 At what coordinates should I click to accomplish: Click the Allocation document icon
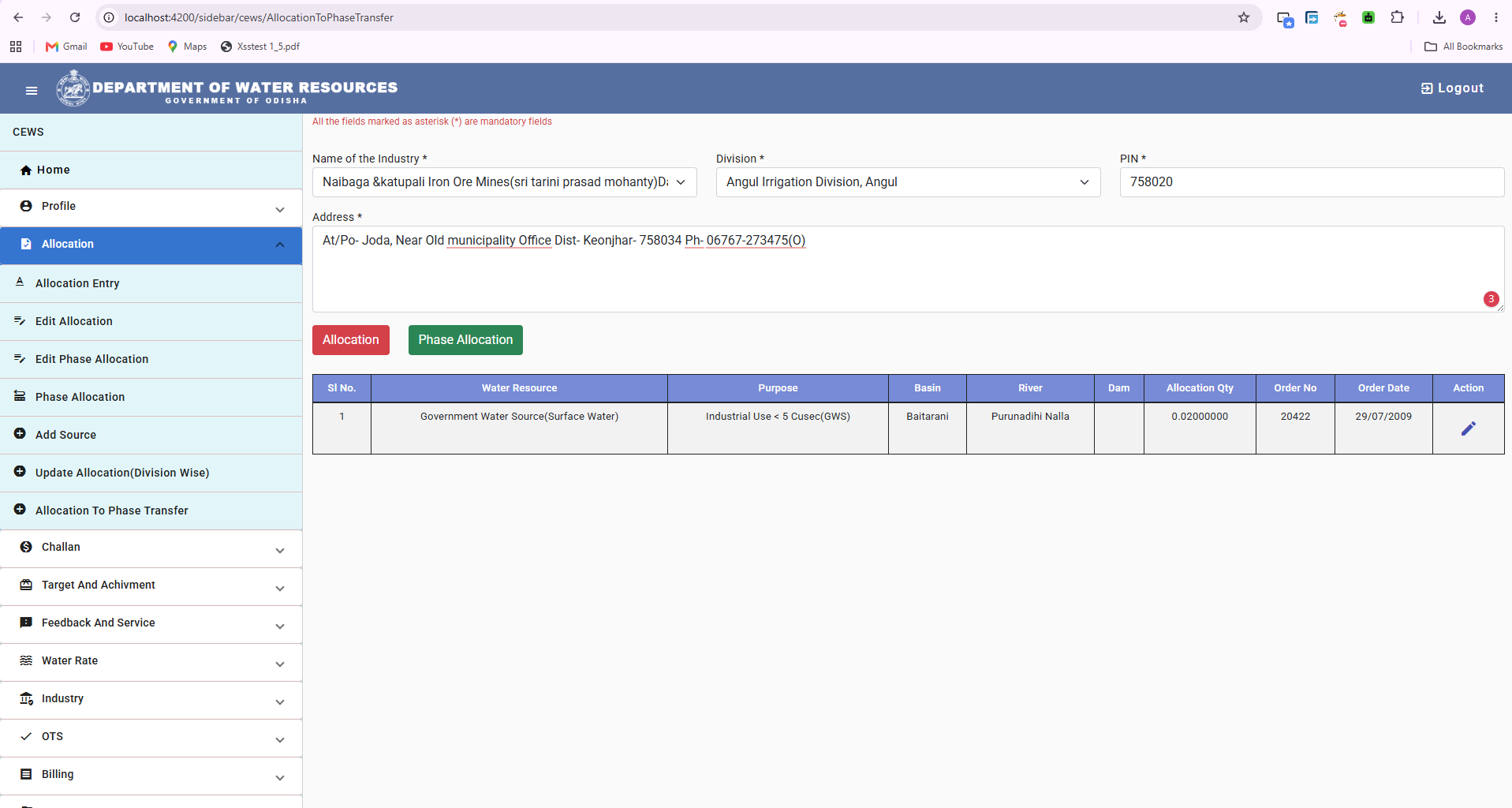tap(26, 244)
